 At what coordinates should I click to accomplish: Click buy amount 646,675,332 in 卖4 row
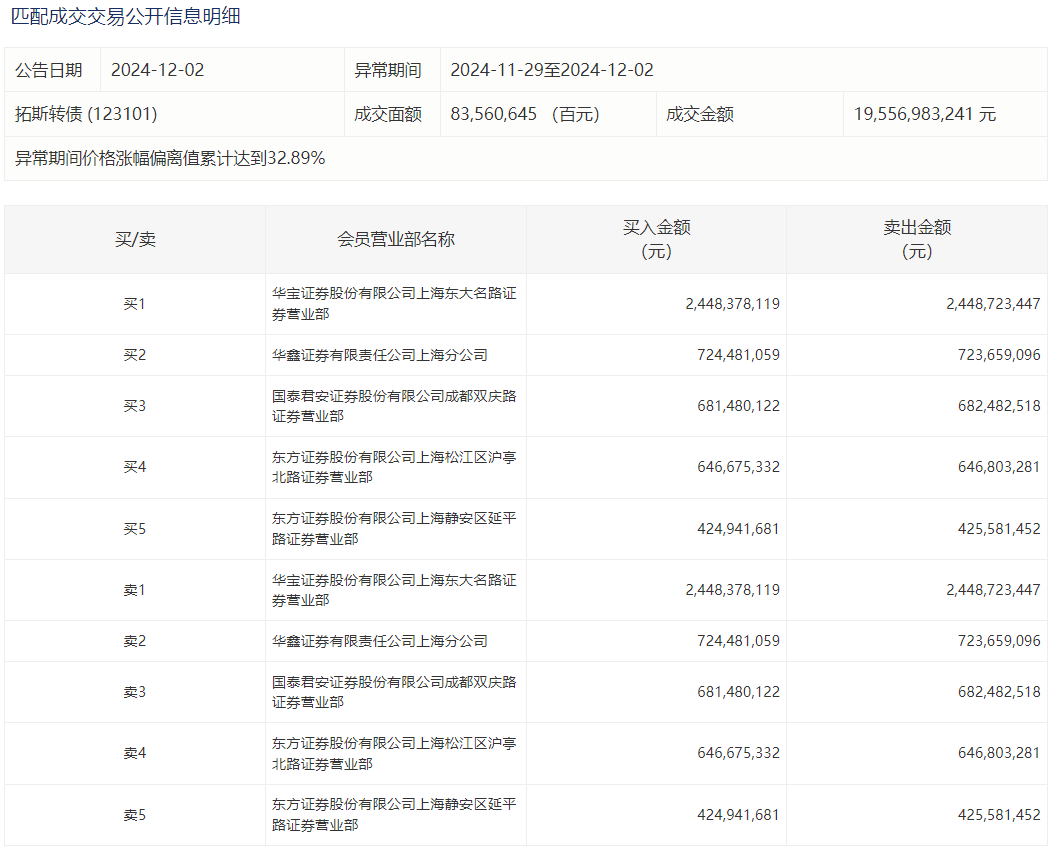click(739, 753)
